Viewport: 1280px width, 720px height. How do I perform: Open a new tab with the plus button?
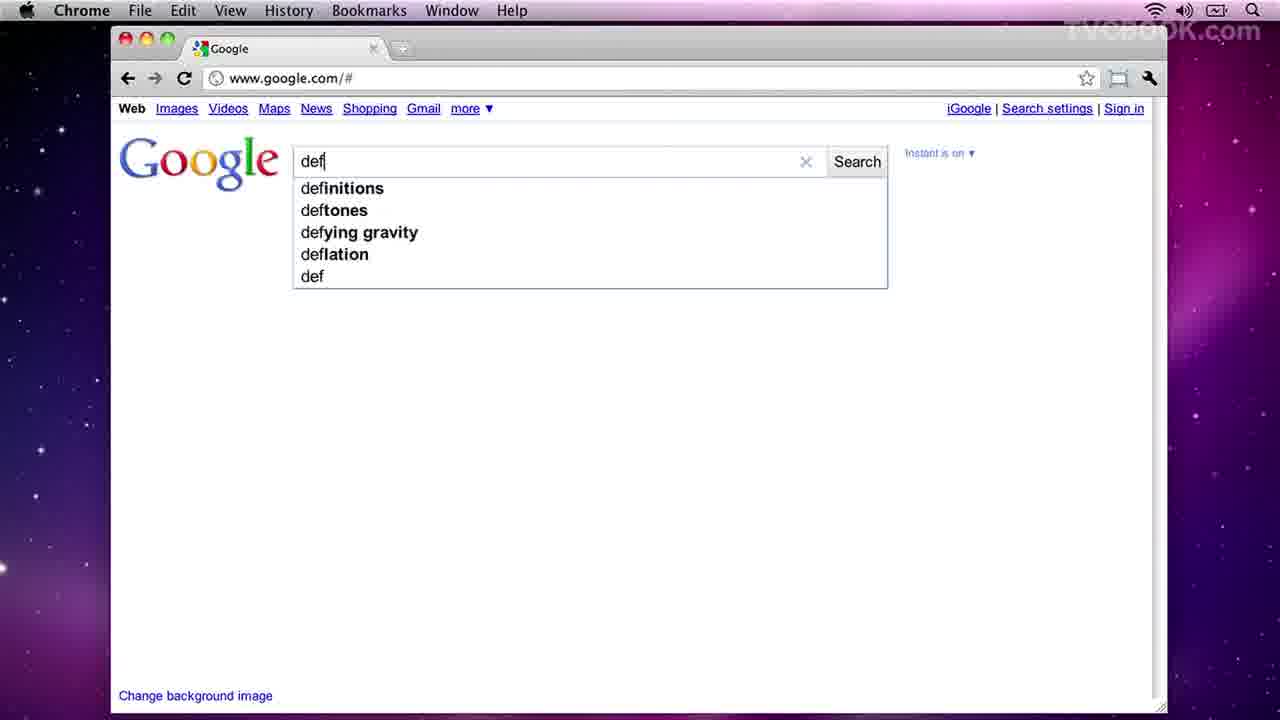(402, 48)
